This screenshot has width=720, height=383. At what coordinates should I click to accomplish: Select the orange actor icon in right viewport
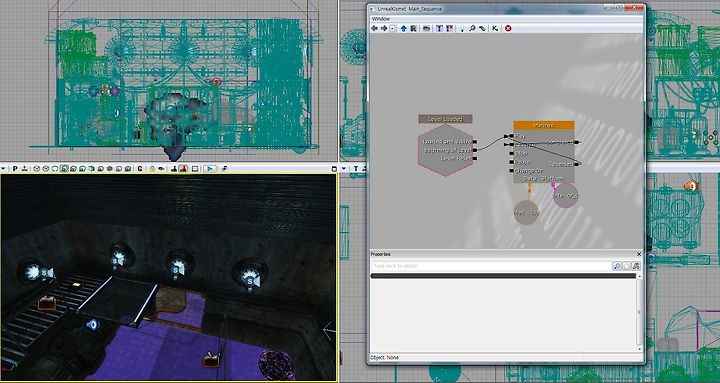pyautogui.click(x=691, y=186)
